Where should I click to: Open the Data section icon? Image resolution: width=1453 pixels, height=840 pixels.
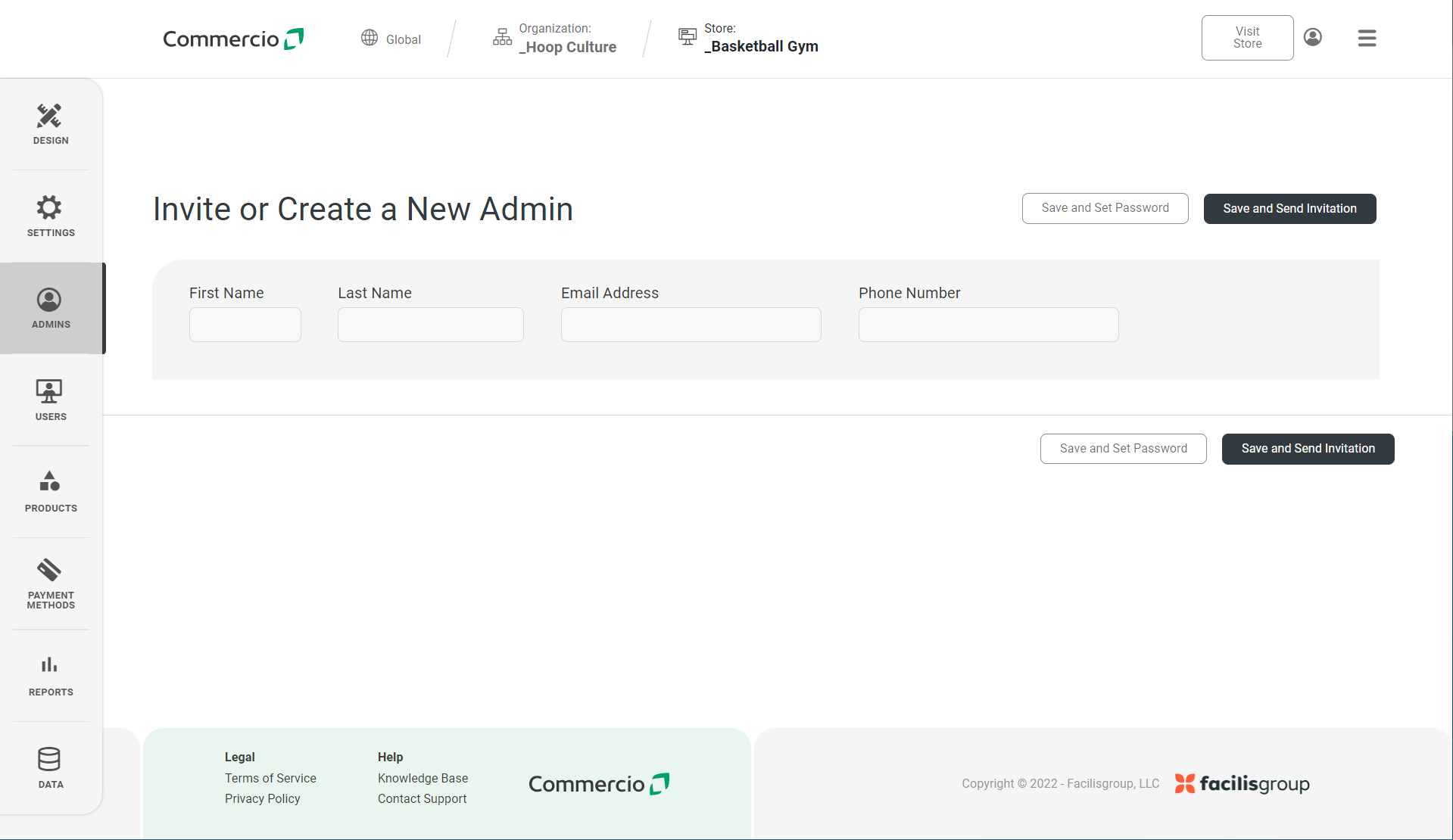click(x=49, y=758)
